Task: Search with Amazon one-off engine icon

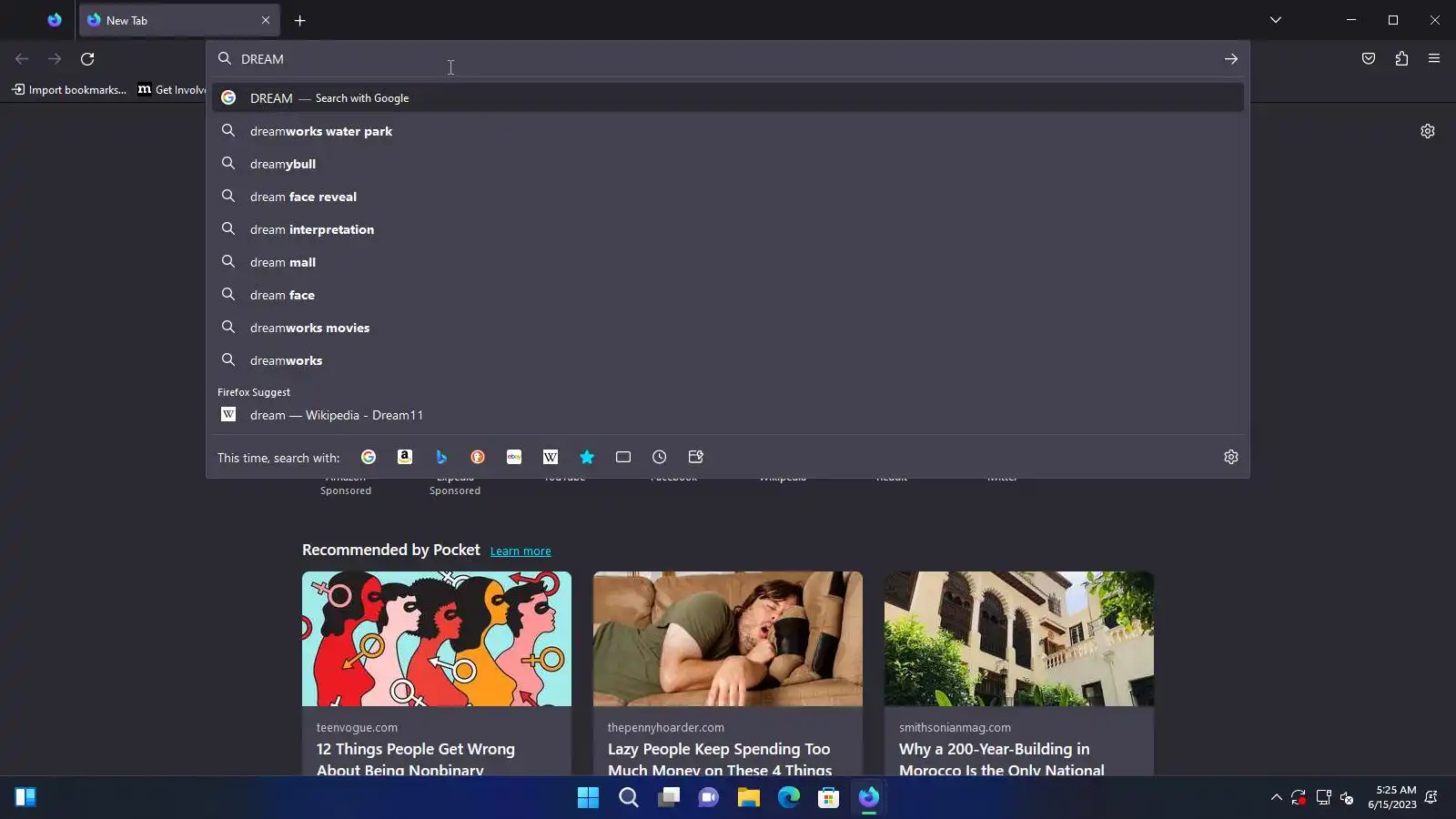Action: click(405, 457)
